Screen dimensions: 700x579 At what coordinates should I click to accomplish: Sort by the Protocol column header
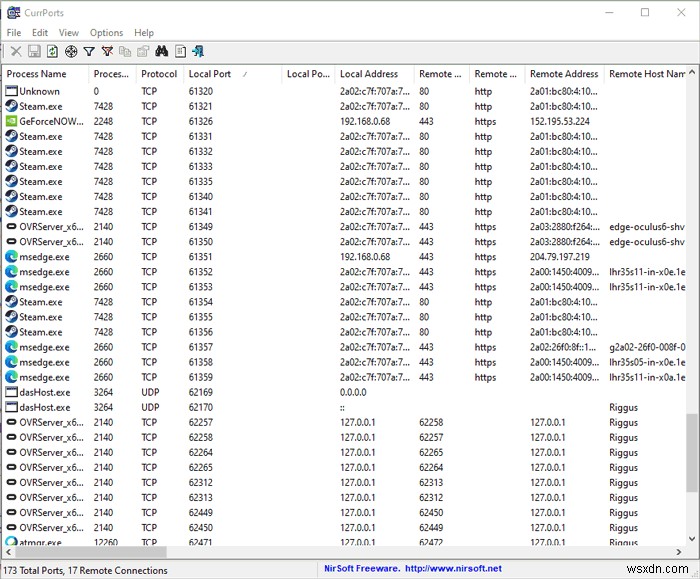pos(158,74)
